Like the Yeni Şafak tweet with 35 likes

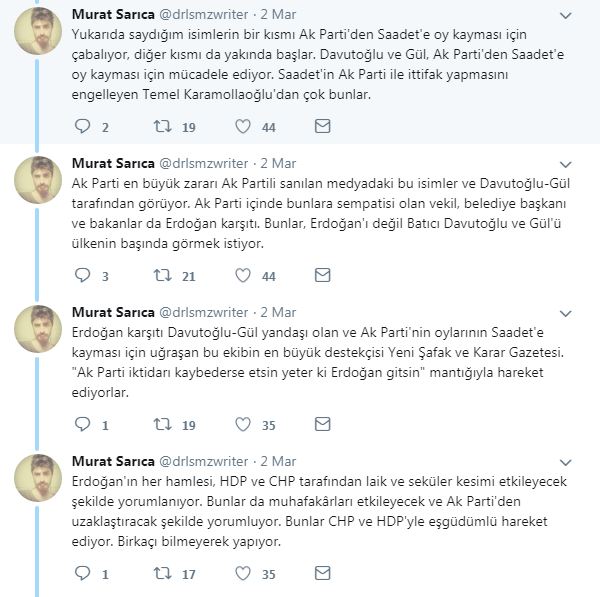pyautogui.click(x=243, y=424)
